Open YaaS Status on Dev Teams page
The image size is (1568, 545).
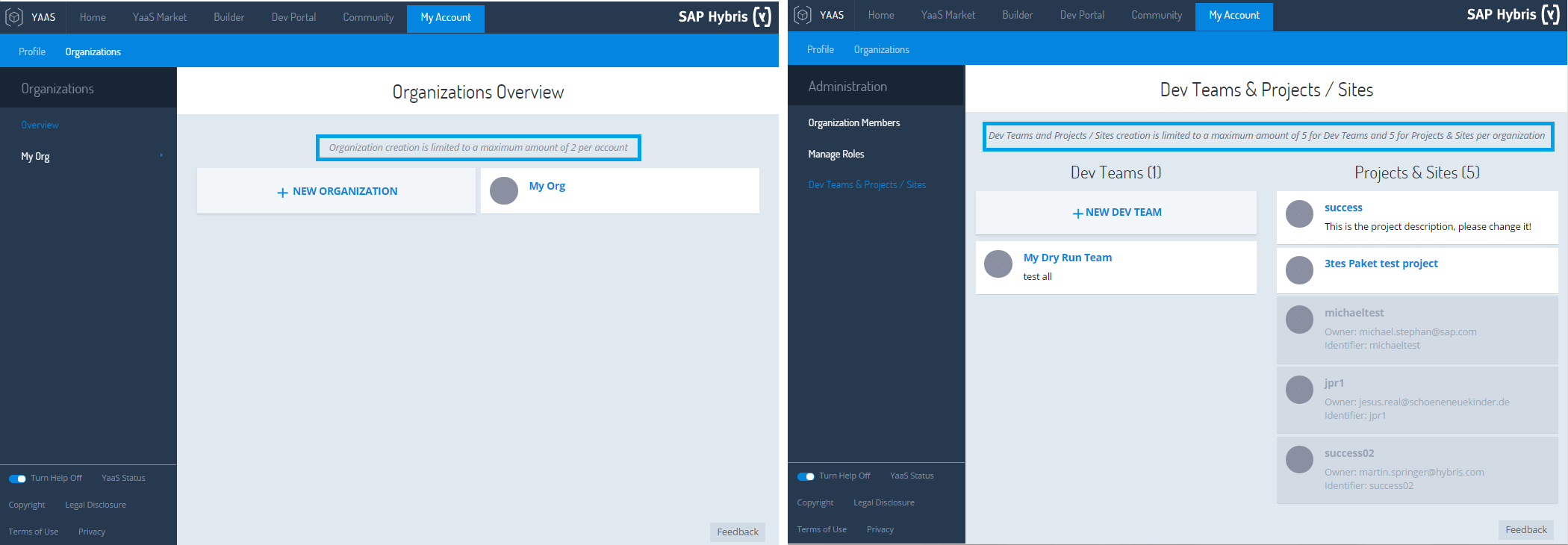[x=912, y=476]
